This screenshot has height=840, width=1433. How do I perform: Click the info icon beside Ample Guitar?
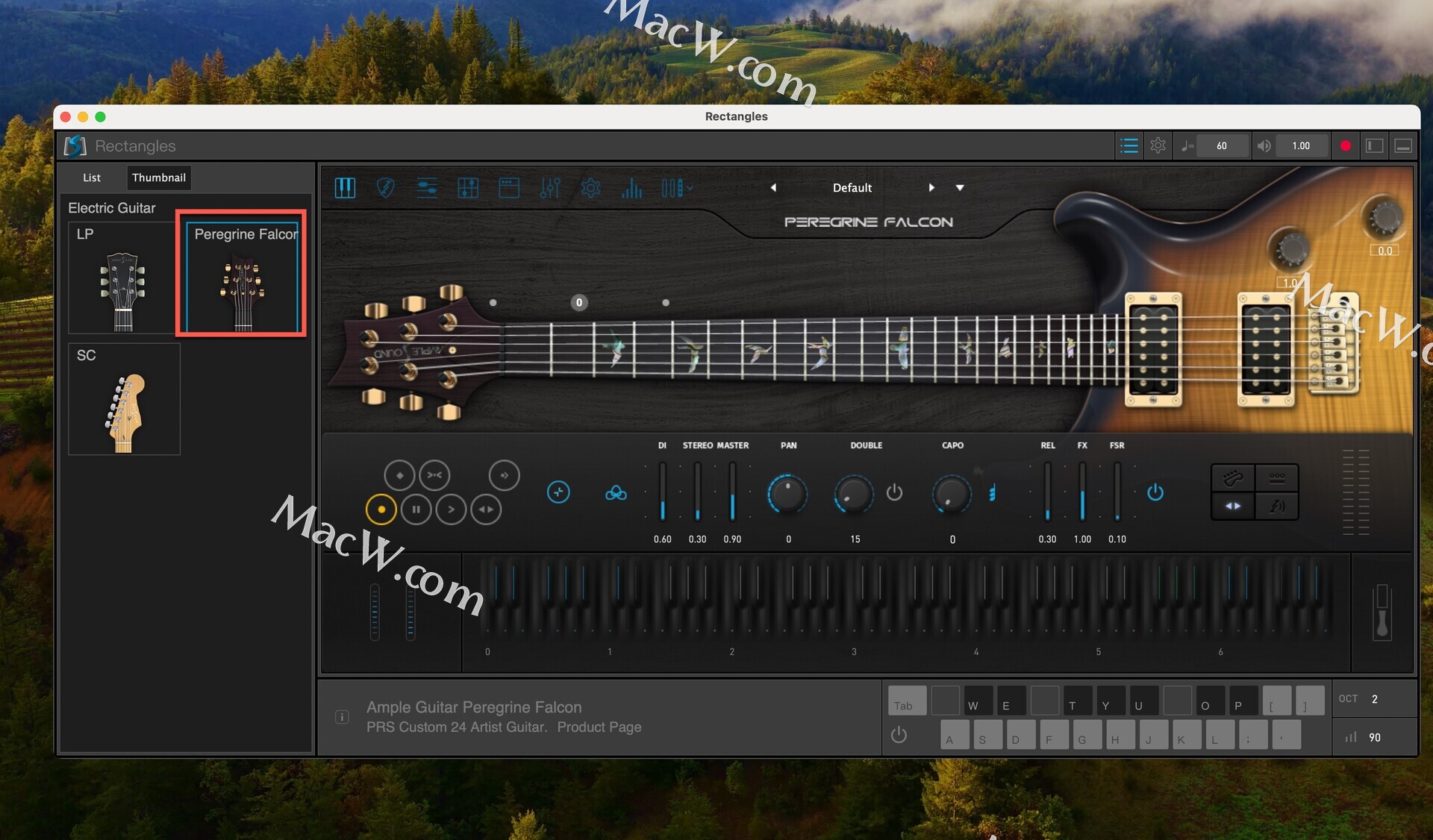(x=342, y=717)
